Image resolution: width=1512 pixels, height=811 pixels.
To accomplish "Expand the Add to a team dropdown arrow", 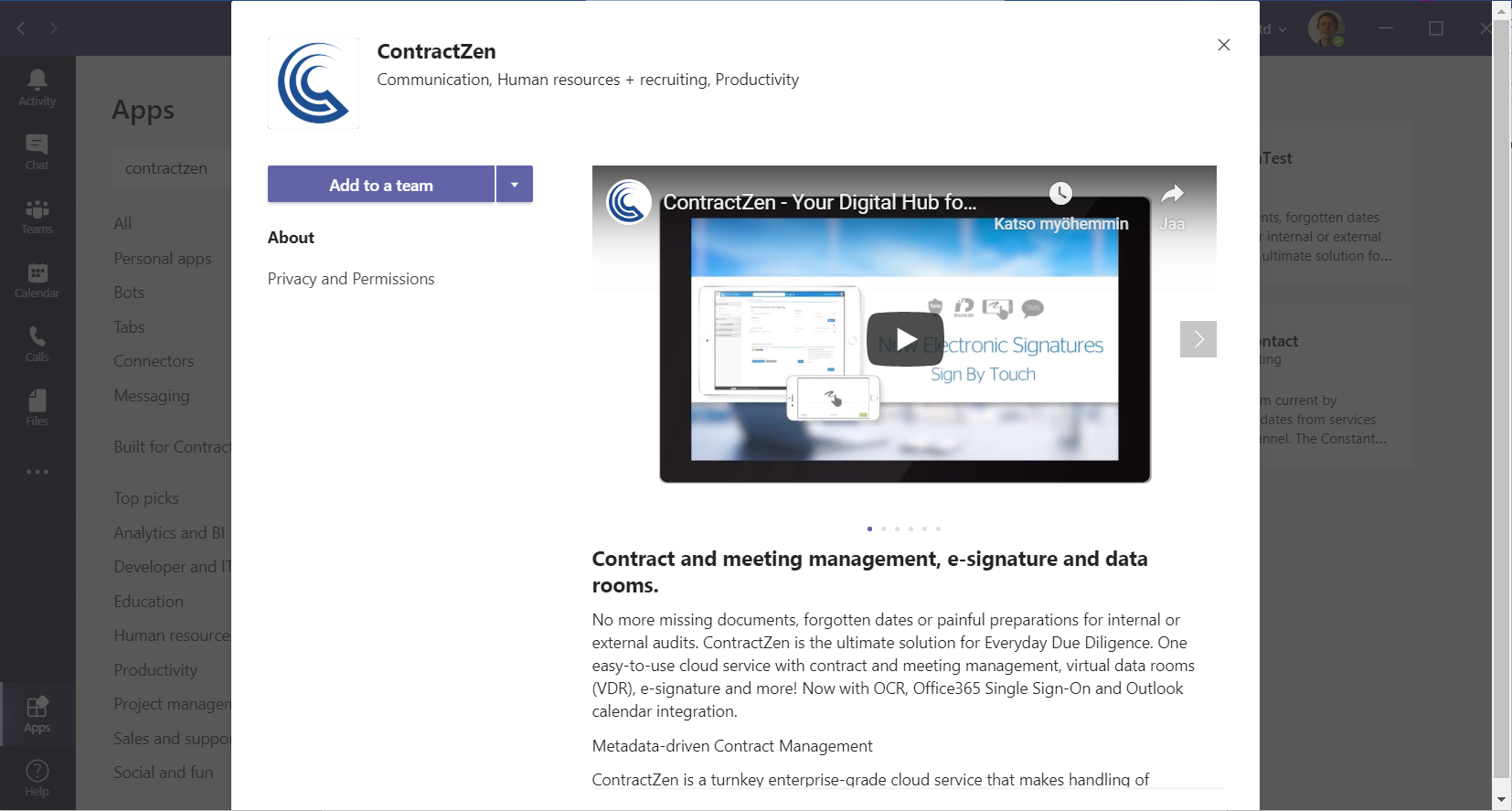I will (x=515, y=185).
